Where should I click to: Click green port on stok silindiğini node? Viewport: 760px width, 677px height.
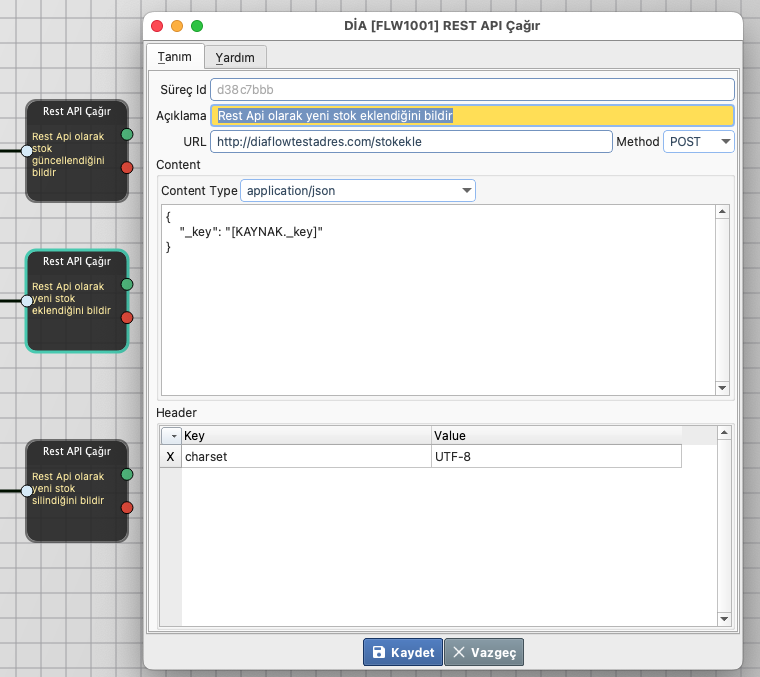(127, 474)
